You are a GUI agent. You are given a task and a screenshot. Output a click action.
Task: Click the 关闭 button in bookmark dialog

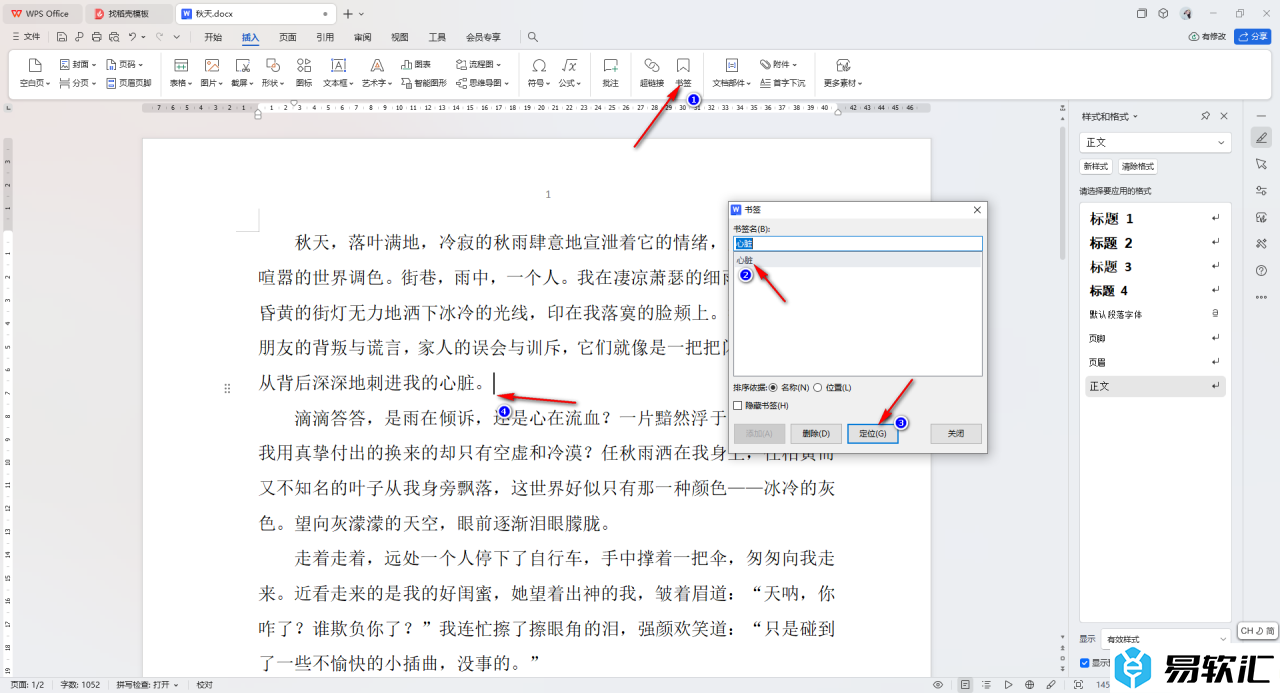pos(956,434)
